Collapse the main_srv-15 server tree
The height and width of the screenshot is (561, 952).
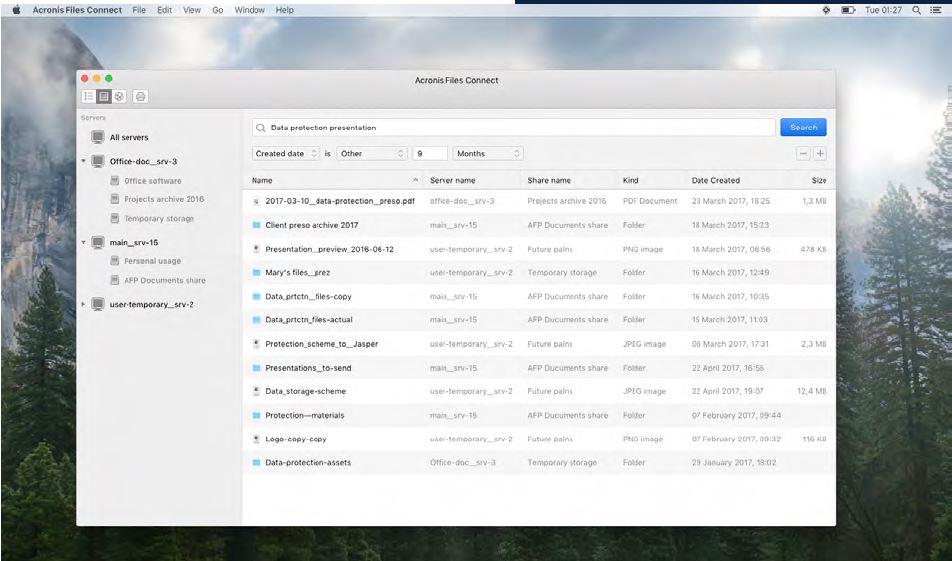click(83, 242)
